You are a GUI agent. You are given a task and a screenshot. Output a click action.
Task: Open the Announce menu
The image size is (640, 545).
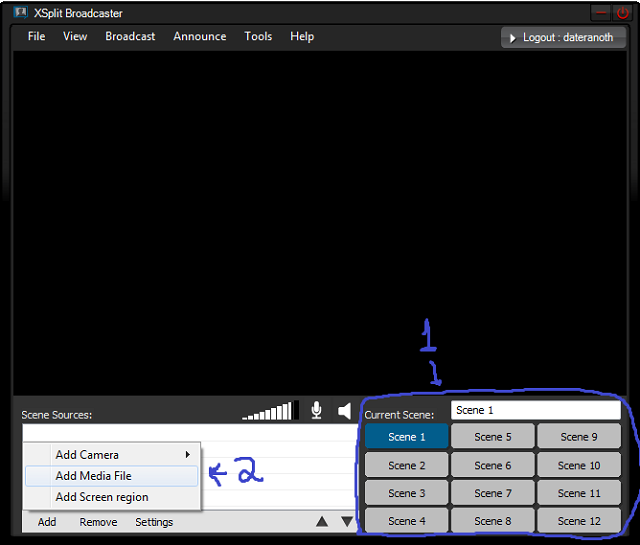(200, 36)
